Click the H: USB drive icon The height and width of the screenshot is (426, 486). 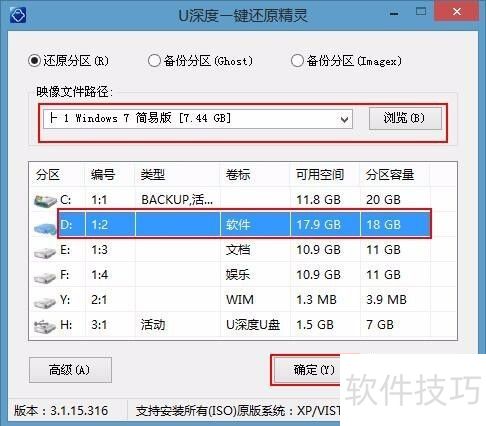click(x=45, y=327)
